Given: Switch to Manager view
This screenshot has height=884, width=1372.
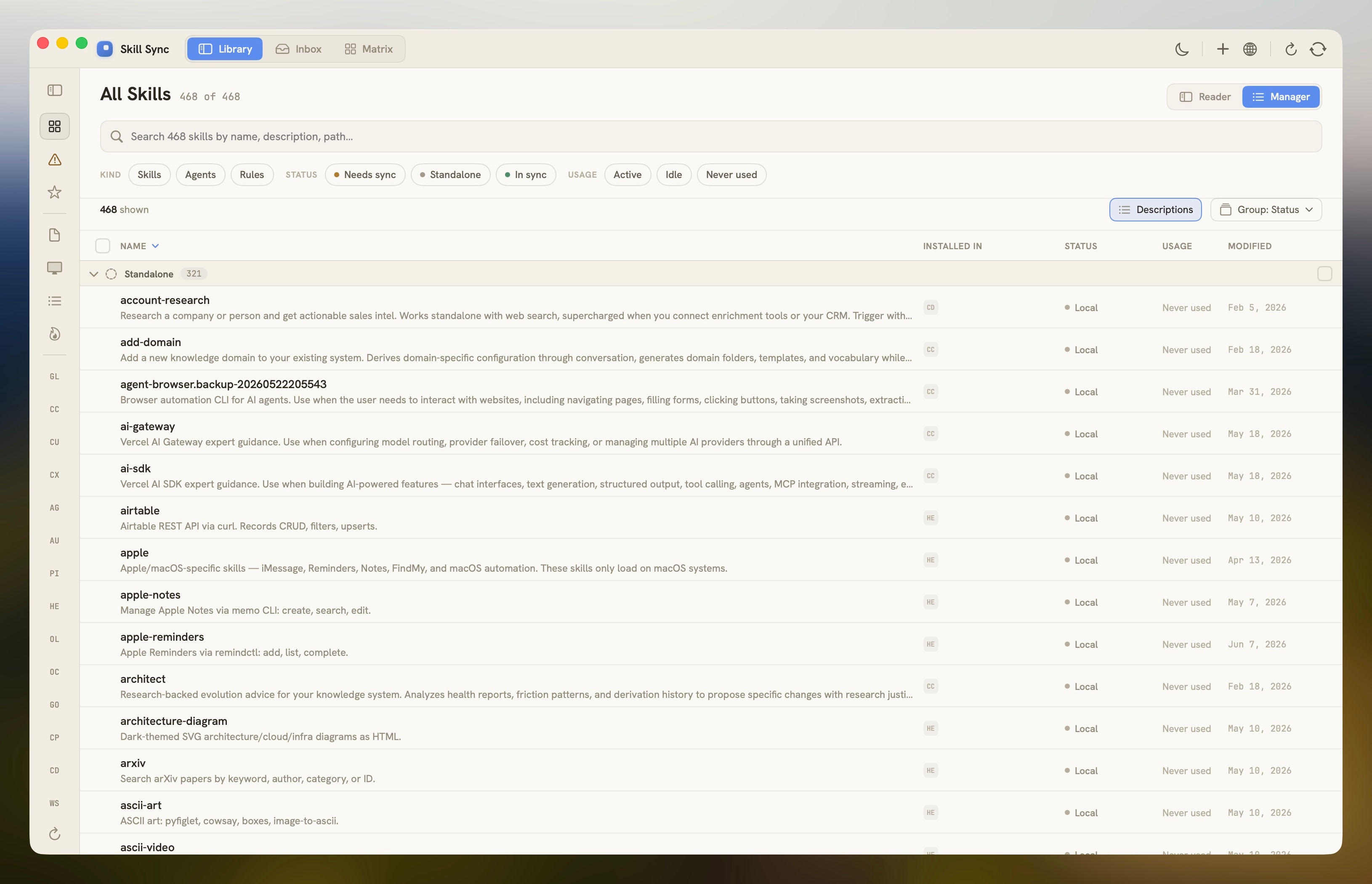Looking at the screenshot, I should click(x=1281, y=97).
